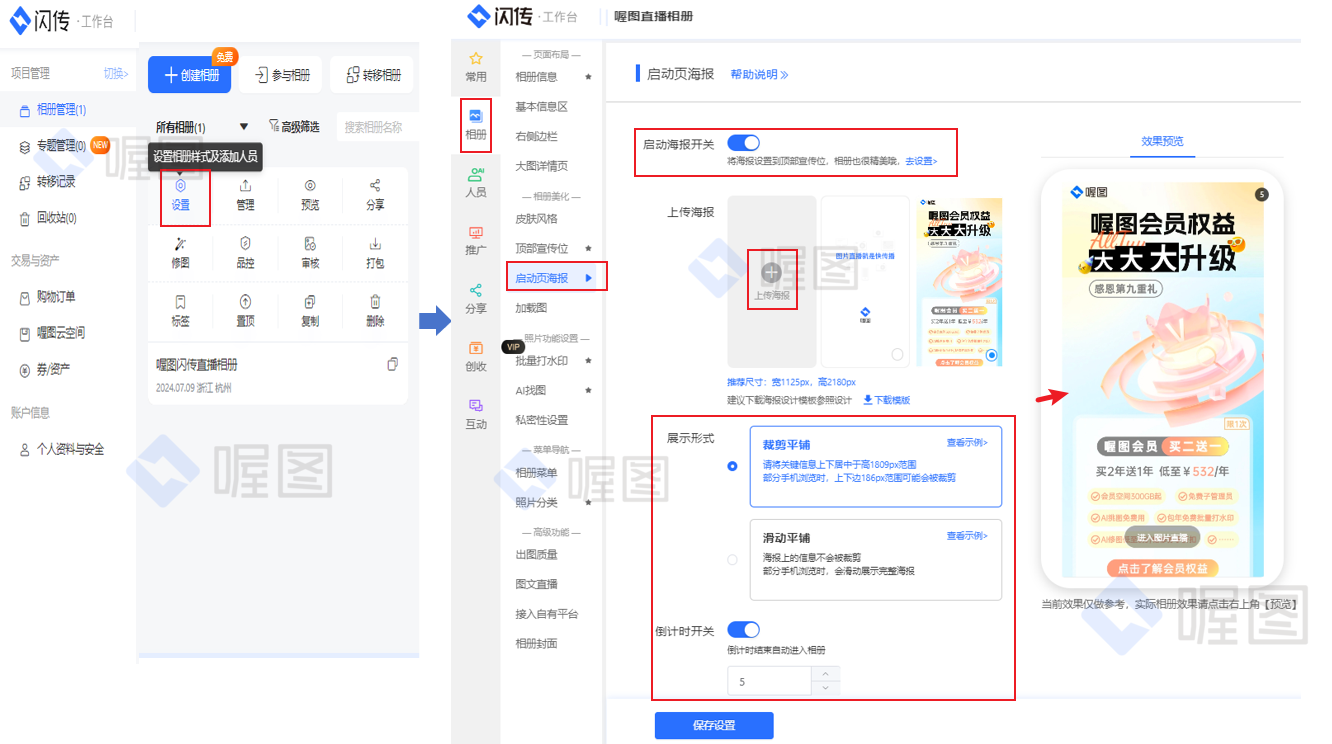The width and height of the screenshot is (1332, 744).
Task: Click the 去设置> link
Action: [x=921, y=161]
